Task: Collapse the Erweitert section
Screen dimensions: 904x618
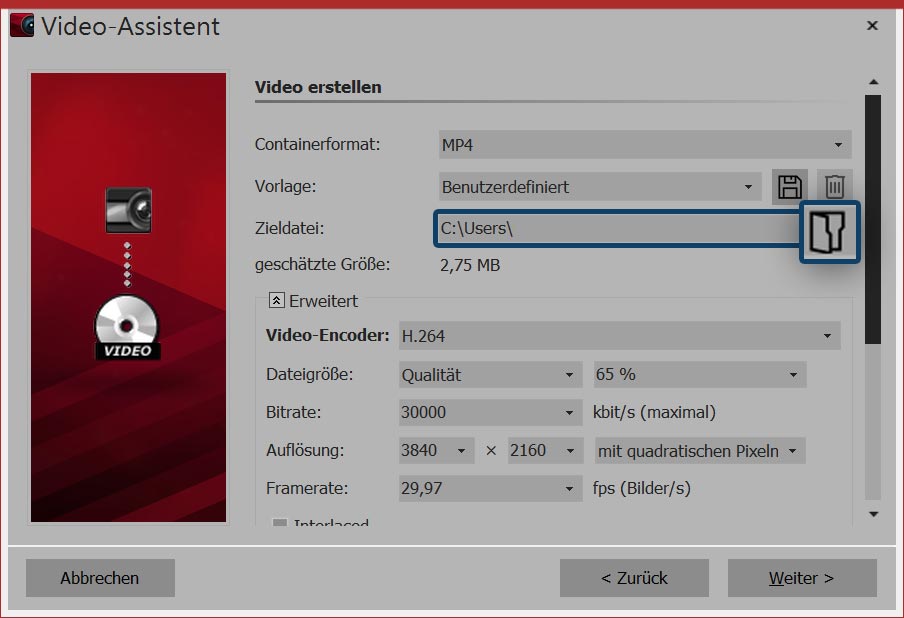Action: click(277, 300)
